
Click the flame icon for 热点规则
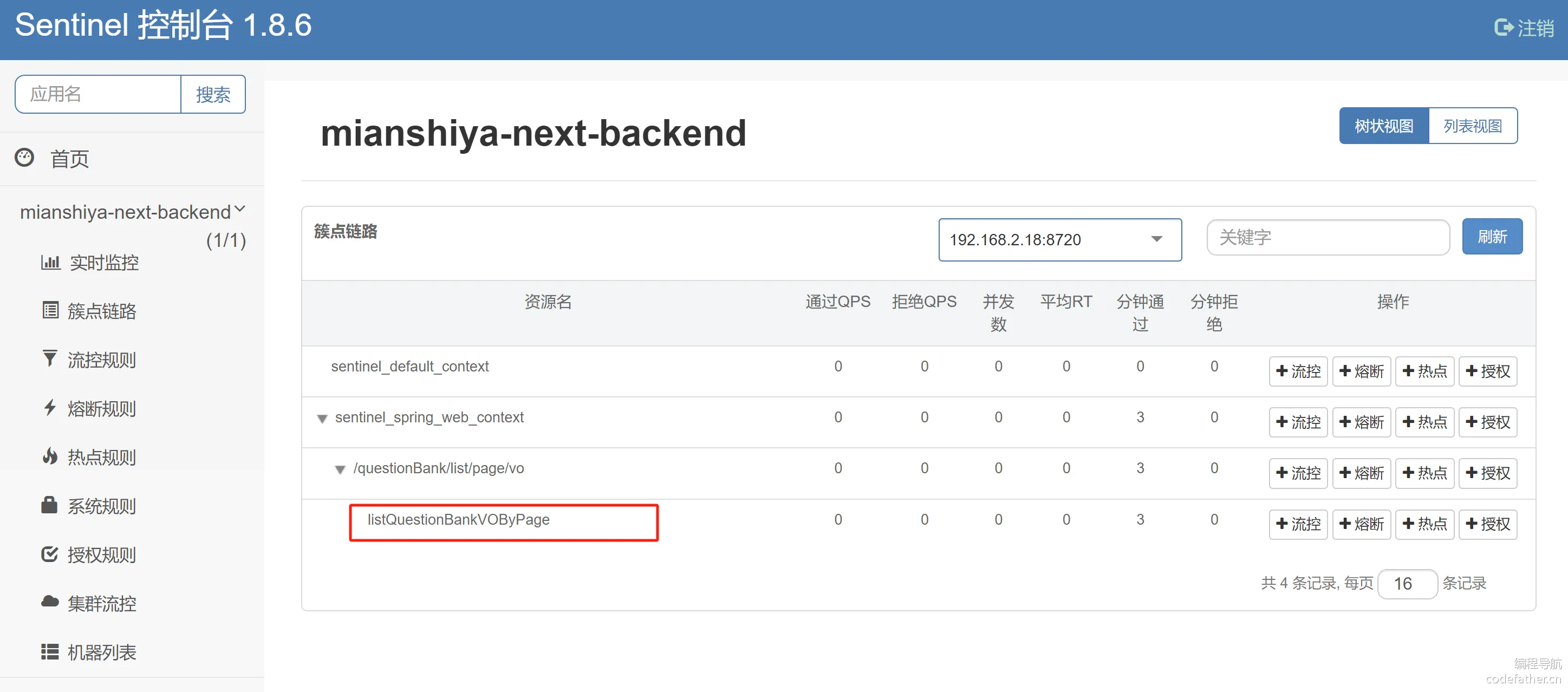[x=50, y=456]
